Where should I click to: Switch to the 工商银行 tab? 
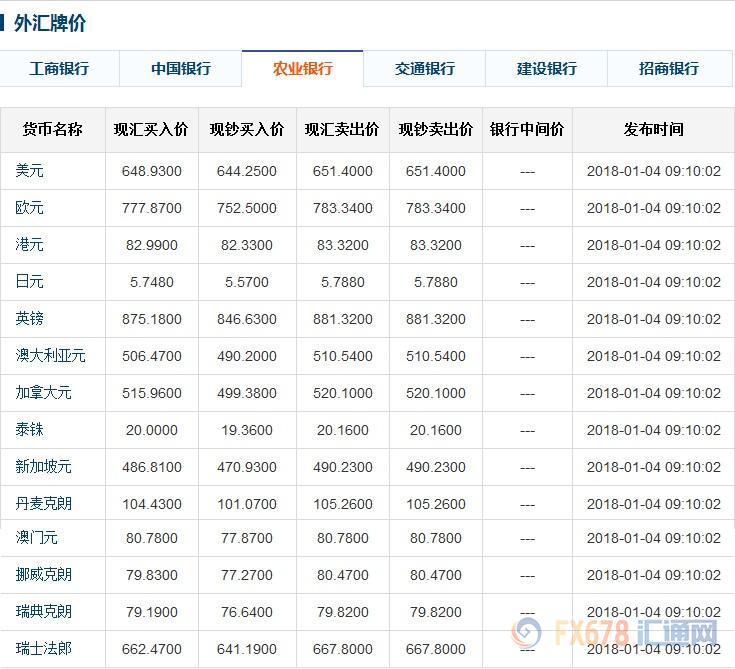[59, 68]
